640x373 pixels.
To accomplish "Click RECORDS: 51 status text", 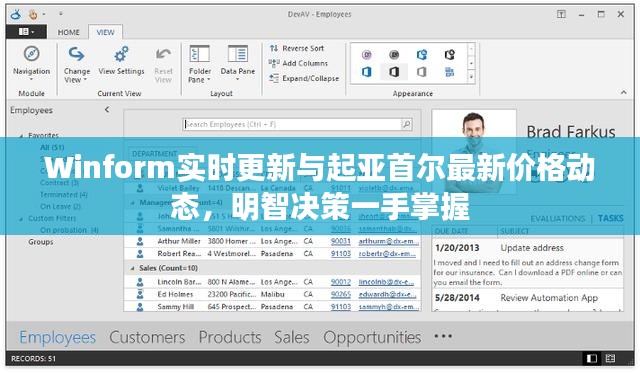I will pyautogui.click(x=33, y=359).
